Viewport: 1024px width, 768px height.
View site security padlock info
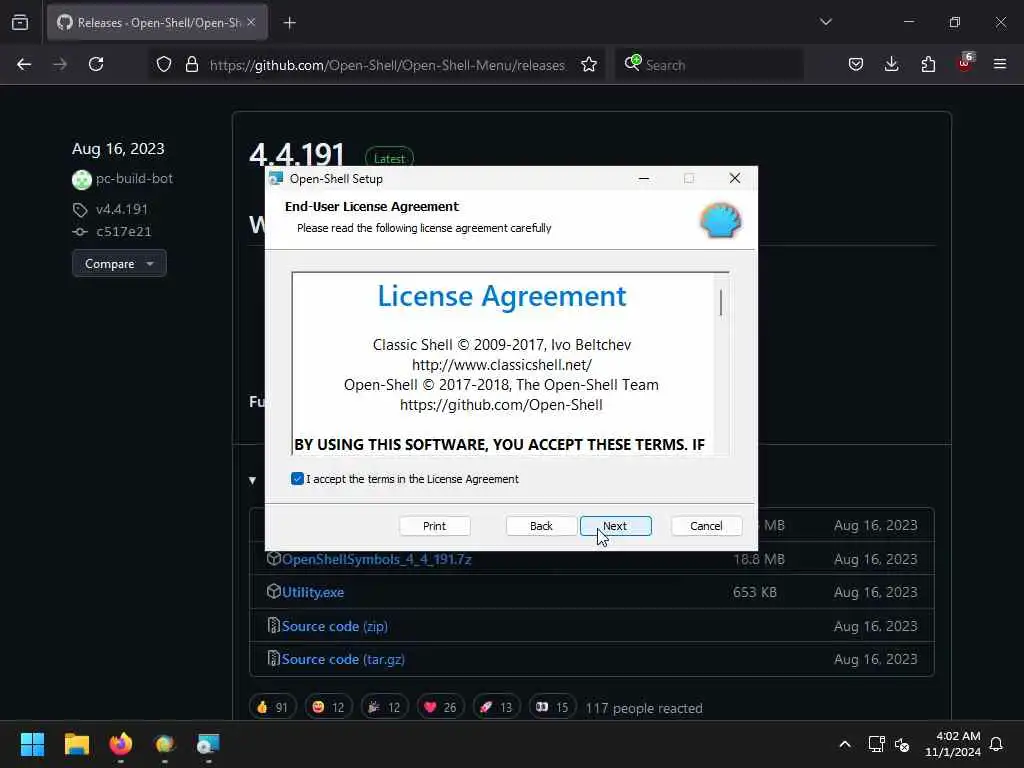point(191,64)
